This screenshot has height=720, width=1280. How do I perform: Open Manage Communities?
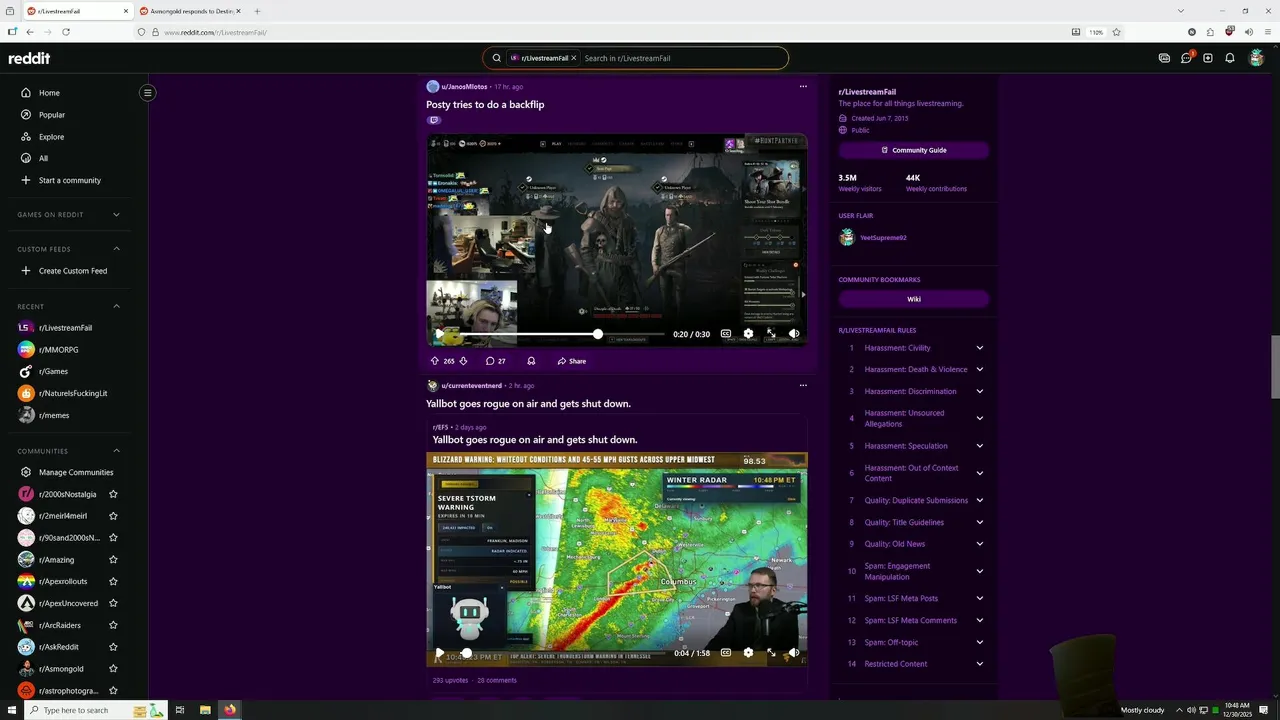[x=74, y=472]
